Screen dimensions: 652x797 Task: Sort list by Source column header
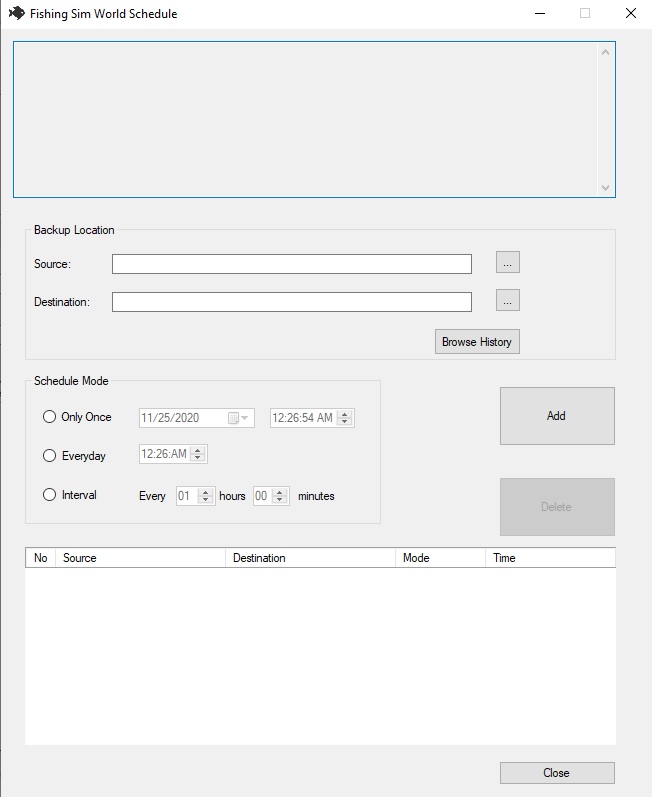pos(140,558)
